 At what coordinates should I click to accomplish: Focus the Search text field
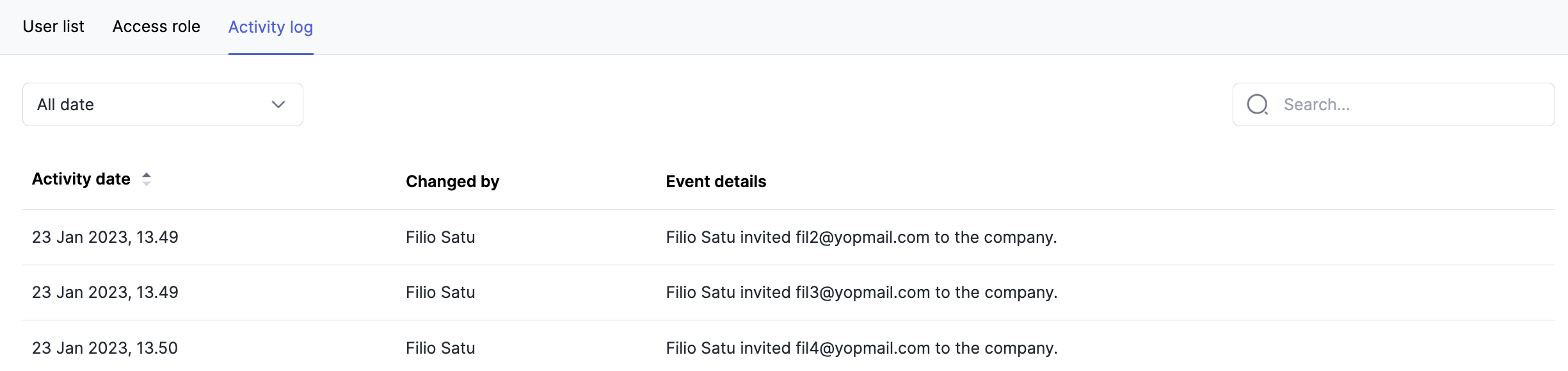coord(1408,104)
